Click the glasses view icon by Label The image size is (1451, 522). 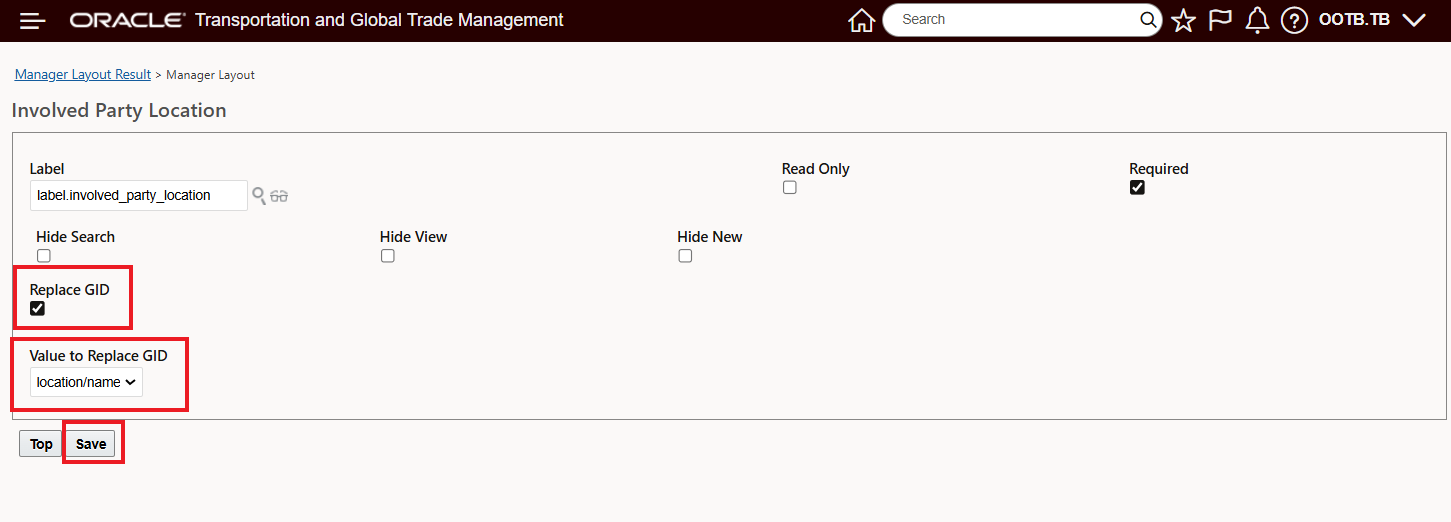click(279, 196)
